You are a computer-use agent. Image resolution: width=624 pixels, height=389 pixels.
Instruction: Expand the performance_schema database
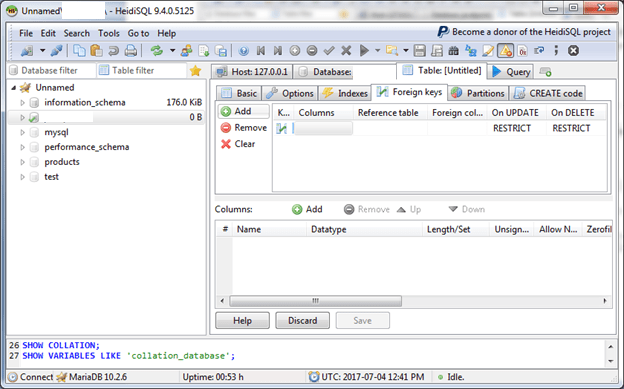coord(23,147)
